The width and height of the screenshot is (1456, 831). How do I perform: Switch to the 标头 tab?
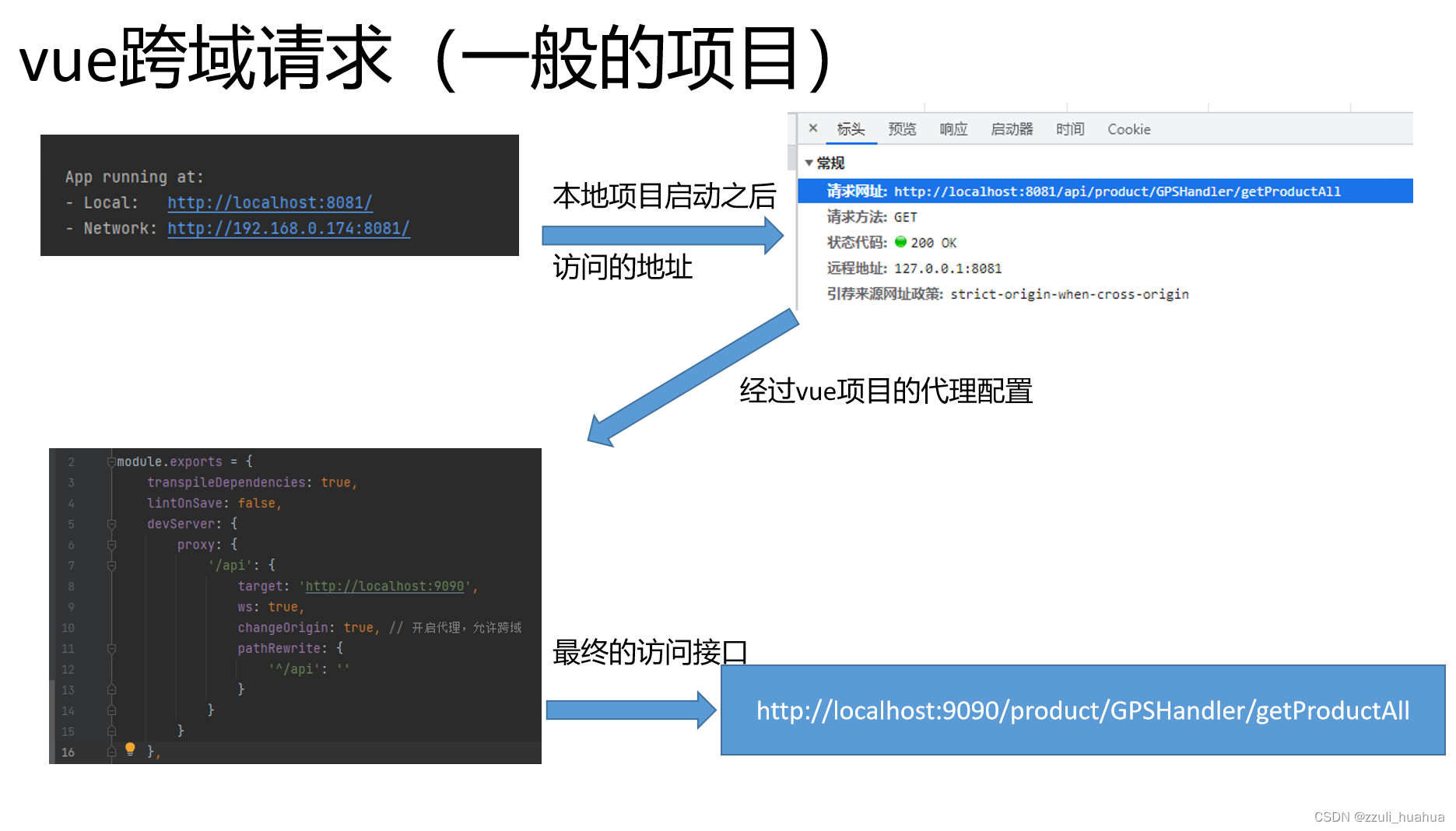(851, 129)
